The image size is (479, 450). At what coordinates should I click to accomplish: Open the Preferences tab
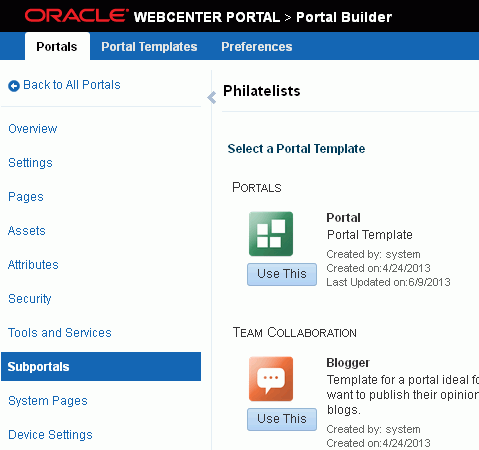pyautogui.click(x=257, y=47)
